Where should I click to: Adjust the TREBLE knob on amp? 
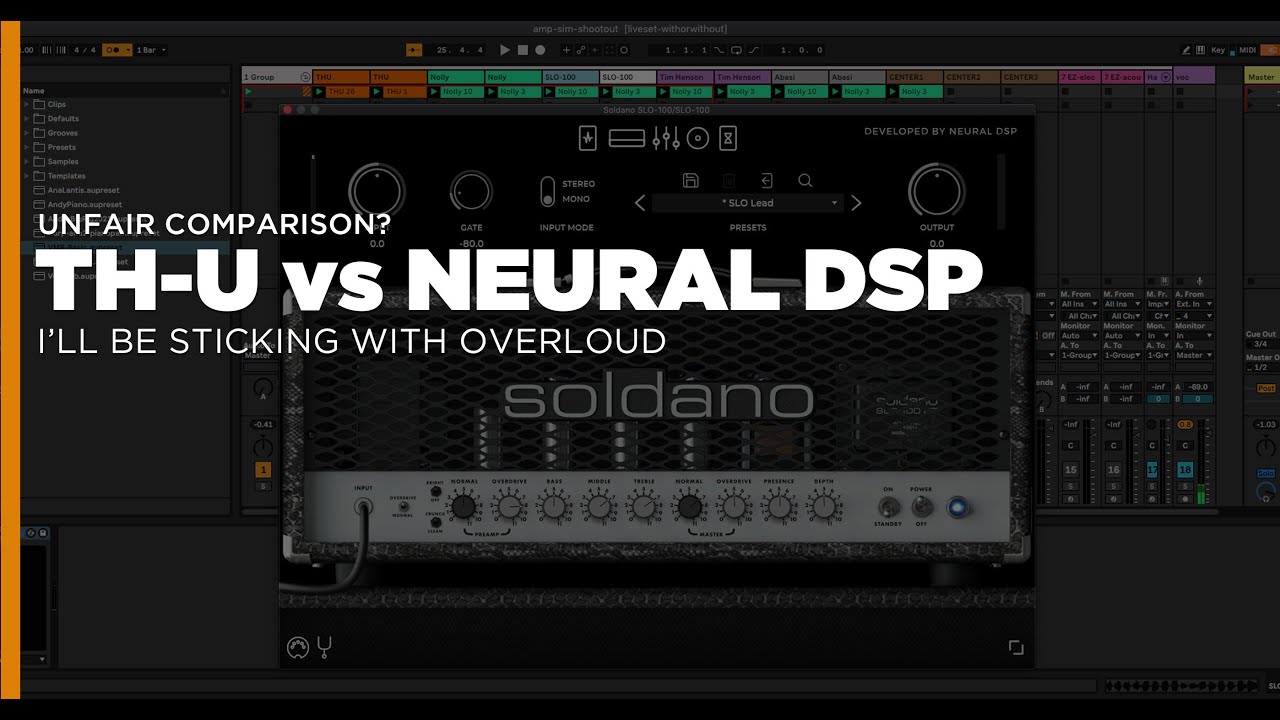click(644, 508)
